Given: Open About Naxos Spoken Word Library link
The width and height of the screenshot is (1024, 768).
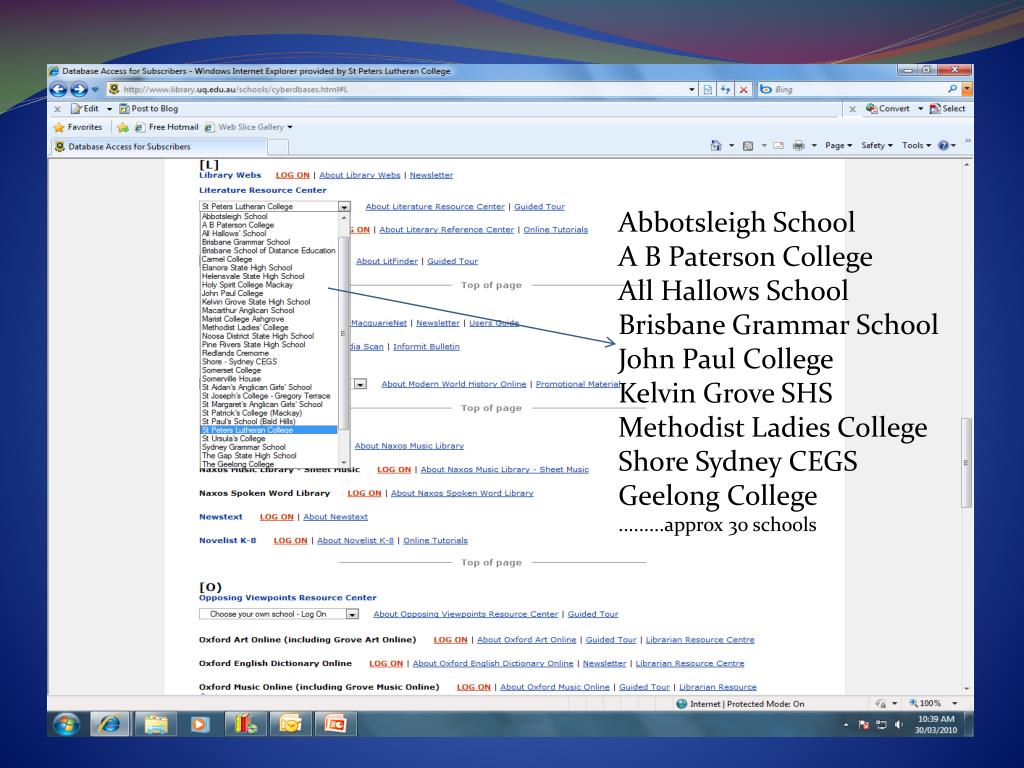Looking at the screenshot, I should click(x=461, y=493).
